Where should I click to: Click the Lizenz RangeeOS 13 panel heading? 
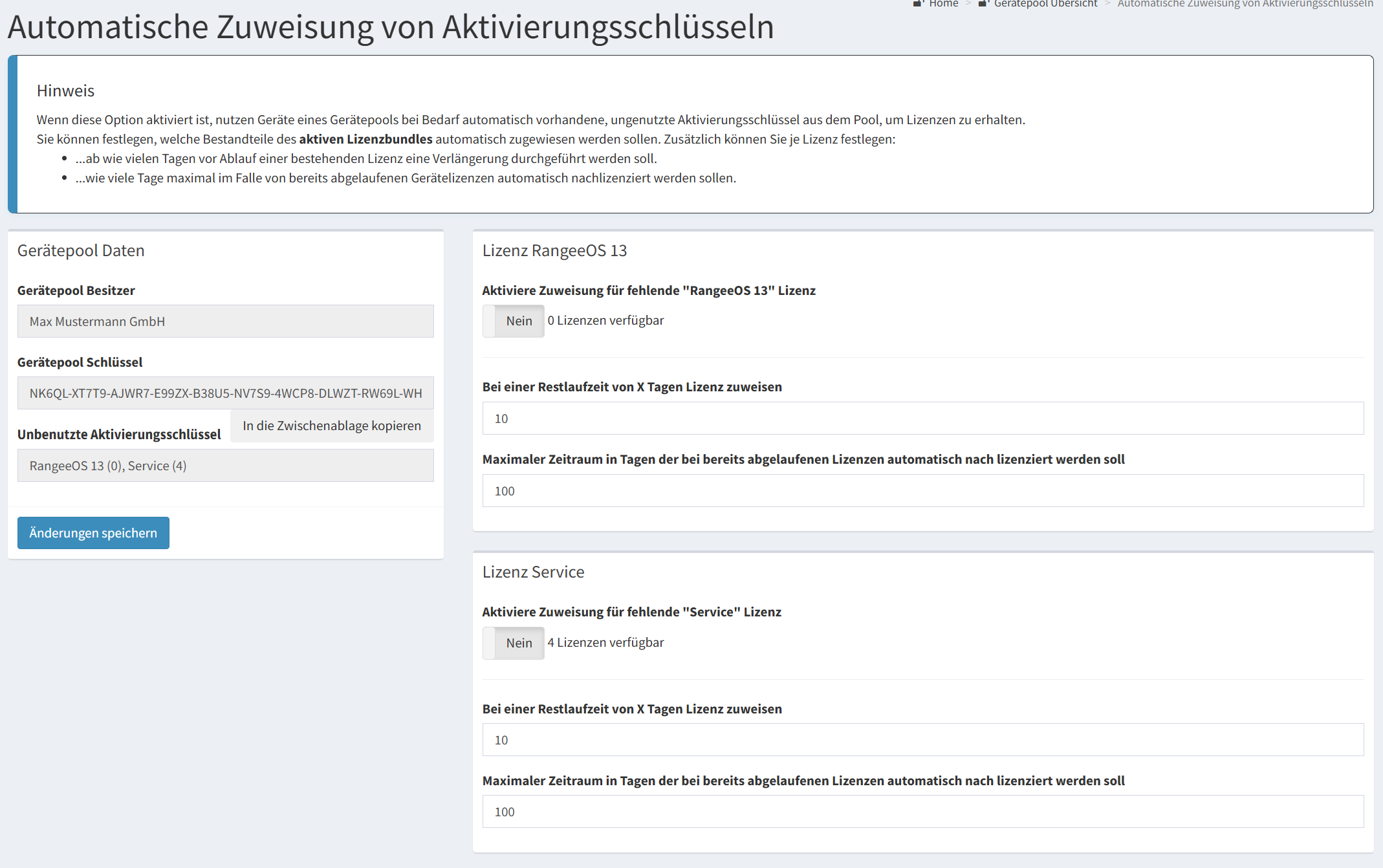coord(554,250)
